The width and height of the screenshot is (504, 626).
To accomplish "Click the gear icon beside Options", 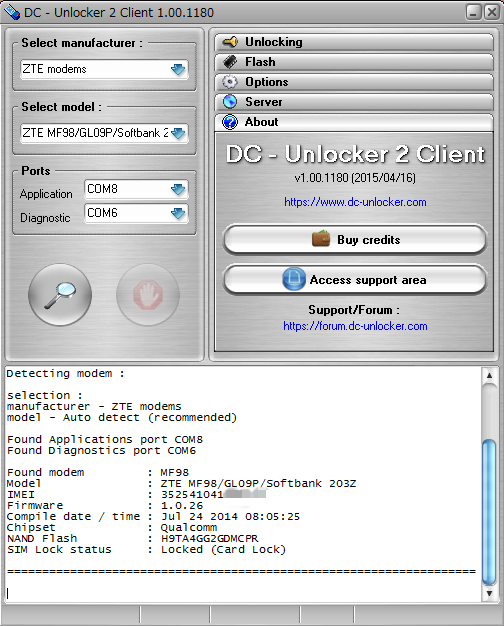I will [x=230, y=81].
